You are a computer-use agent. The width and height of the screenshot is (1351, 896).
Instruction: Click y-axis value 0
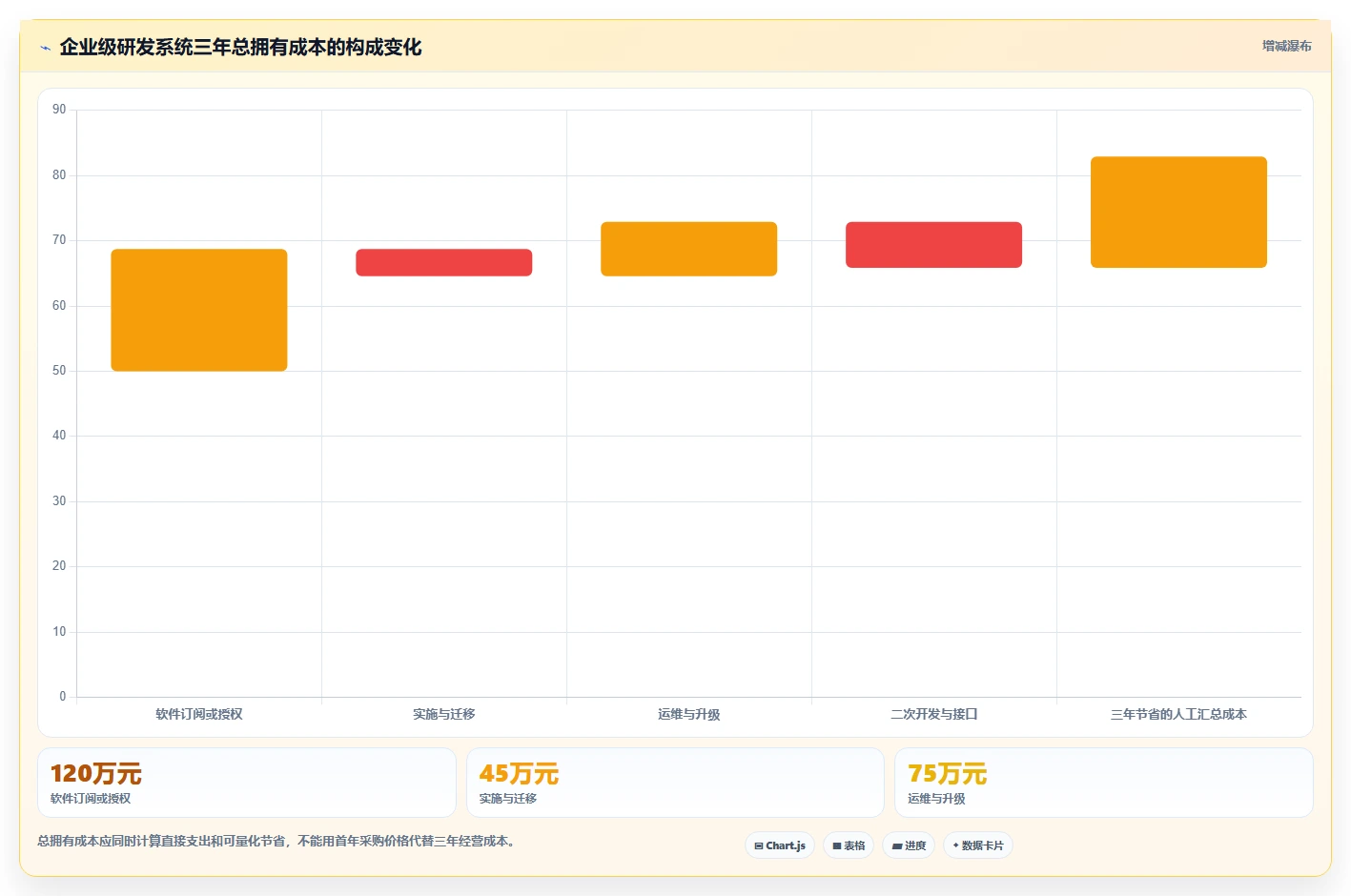click(63, 697)
